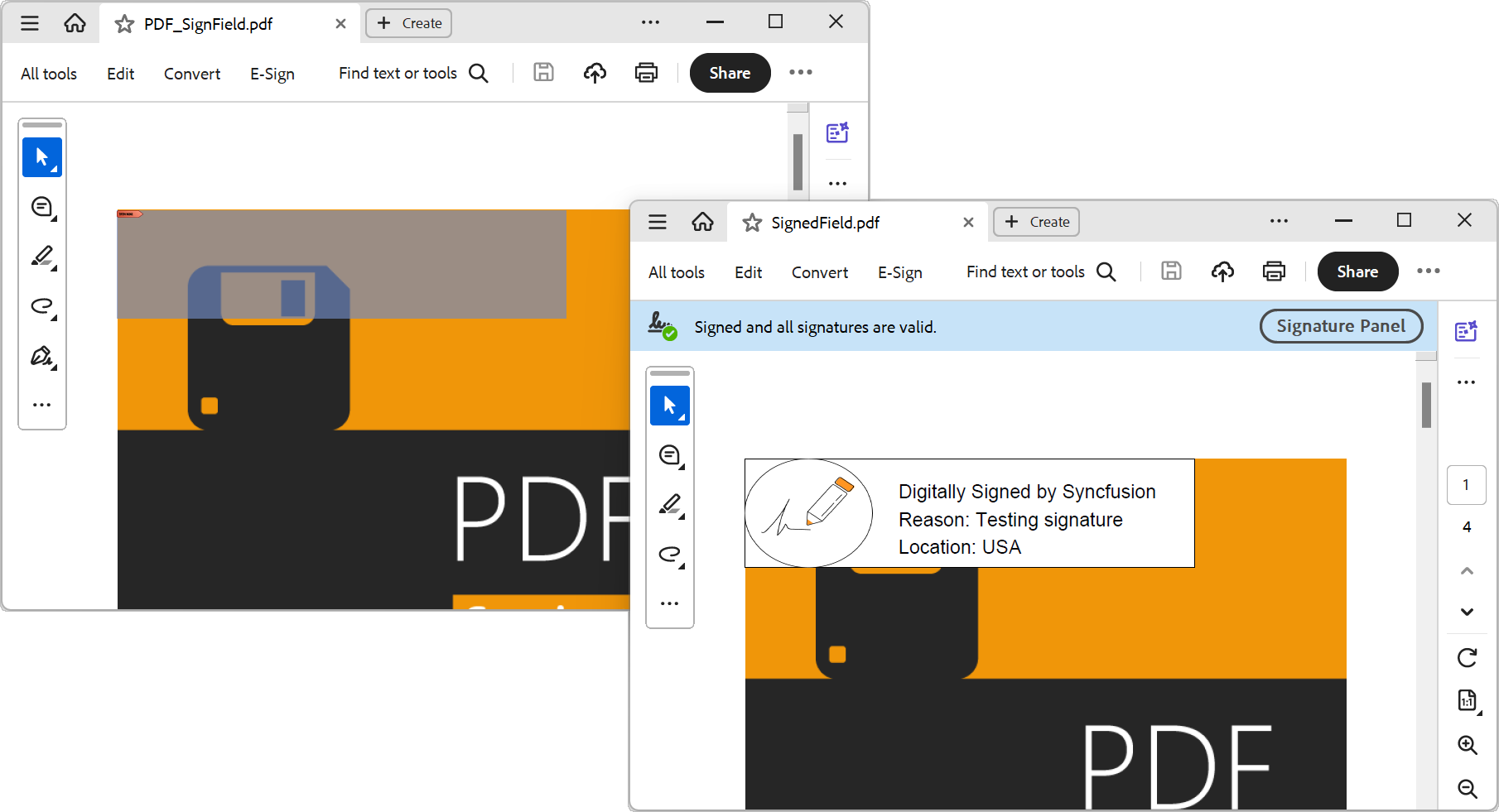Save SignedField.pdf with the save icon
This screenshot has width=1499, height=812.
(x=1171, y=271)
